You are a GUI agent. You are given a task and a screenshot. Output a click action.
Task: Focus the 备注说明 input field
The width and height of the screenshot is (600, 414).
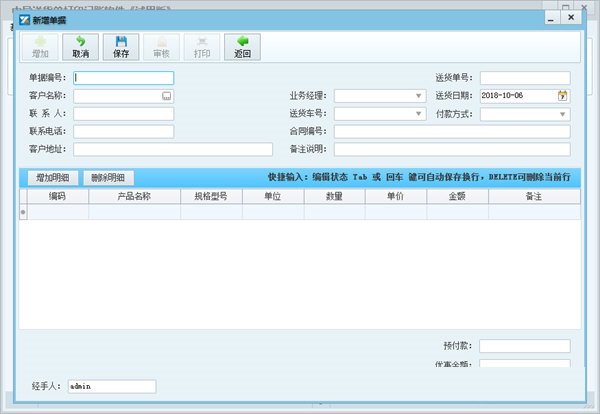coord(452,149)
